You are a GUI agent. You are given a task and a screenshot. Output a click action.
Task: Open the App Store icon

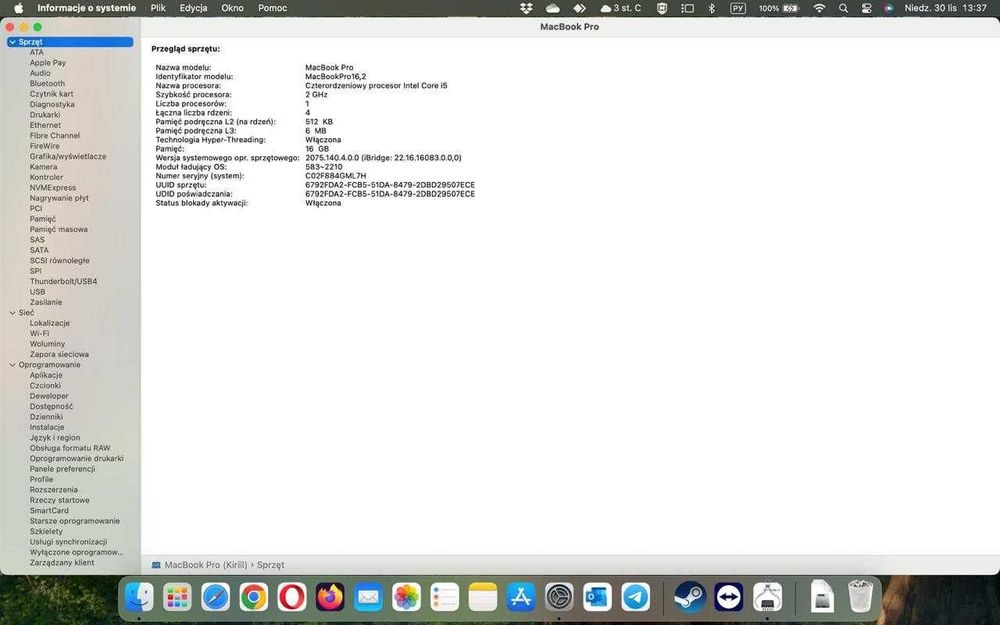(521, 598)
